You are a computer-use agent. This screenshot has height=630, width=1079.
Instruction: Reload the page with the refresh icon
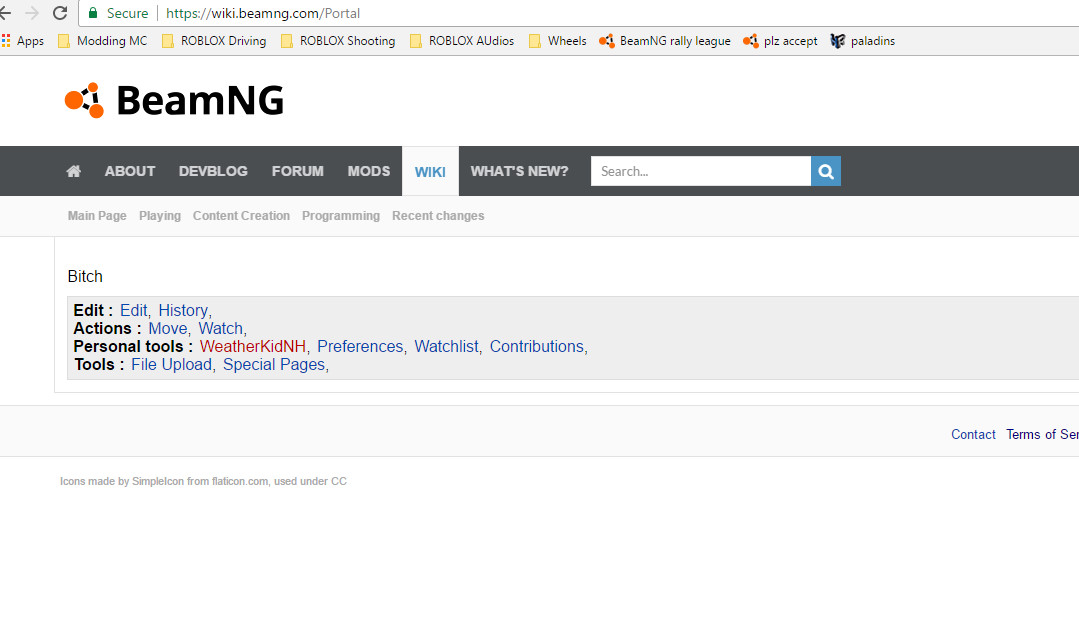[x=60, y=13]
